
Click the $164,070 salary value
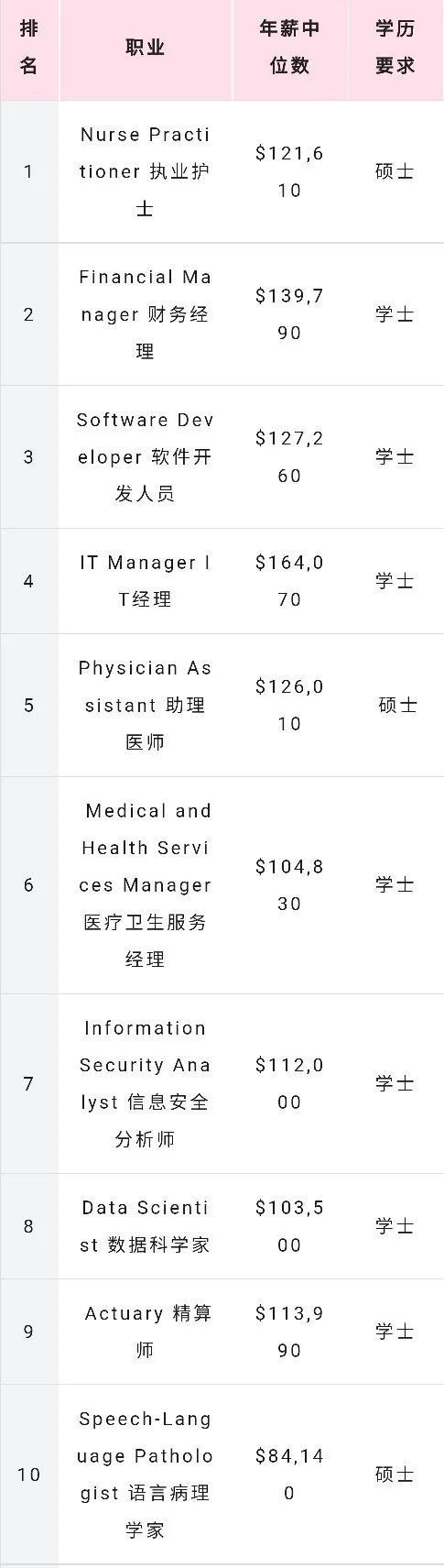289,581
